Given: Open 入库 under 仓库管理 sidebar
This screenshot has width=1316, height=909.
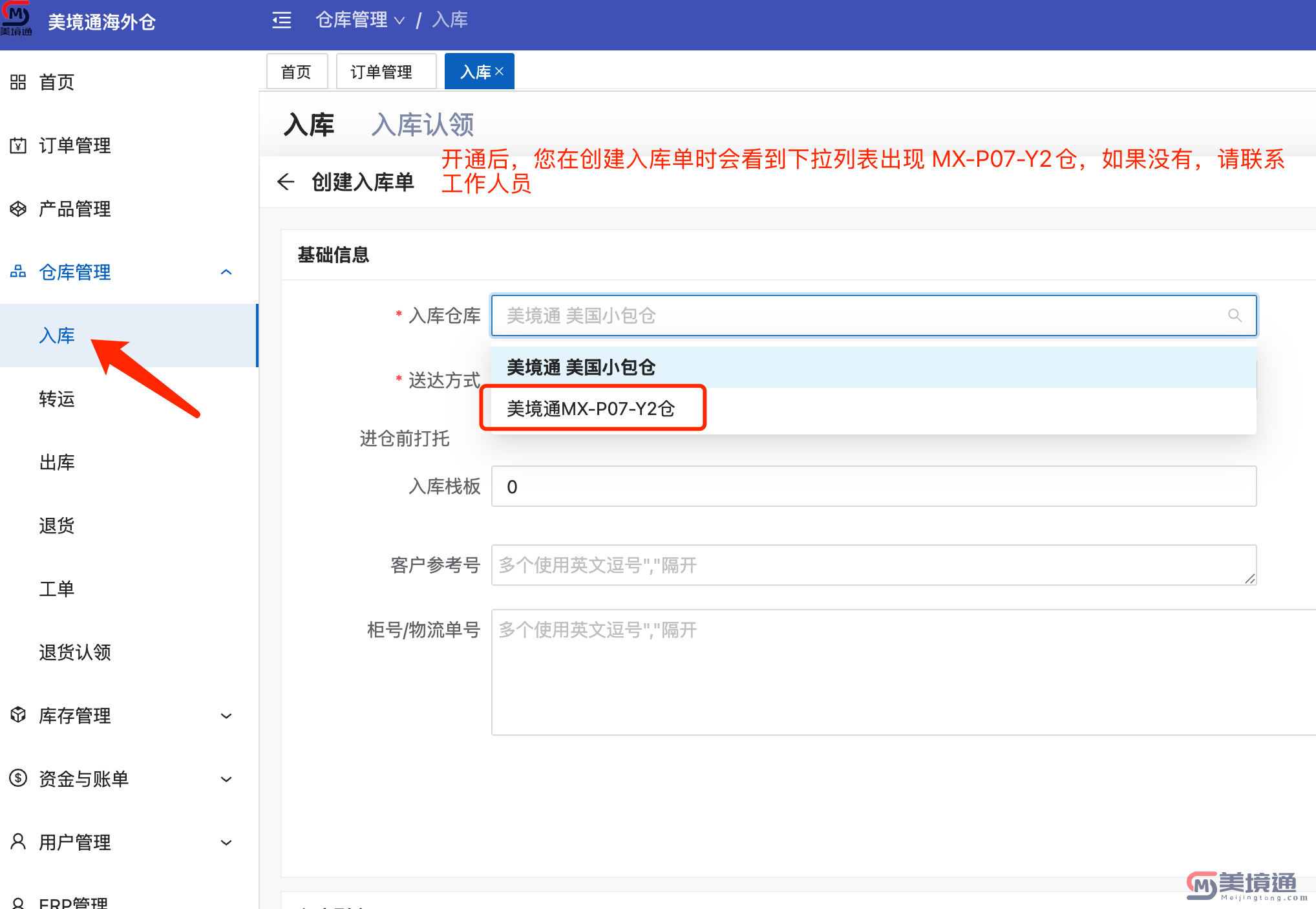Looking at the screenshot, I should [x=129, y=336].
